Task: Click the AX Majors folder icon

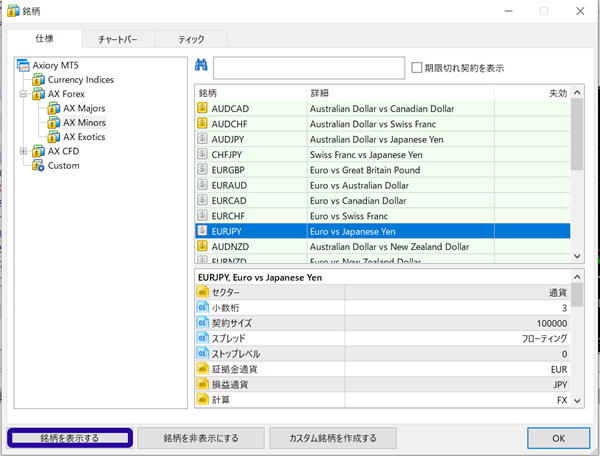Action: click(x=54, y=108)
